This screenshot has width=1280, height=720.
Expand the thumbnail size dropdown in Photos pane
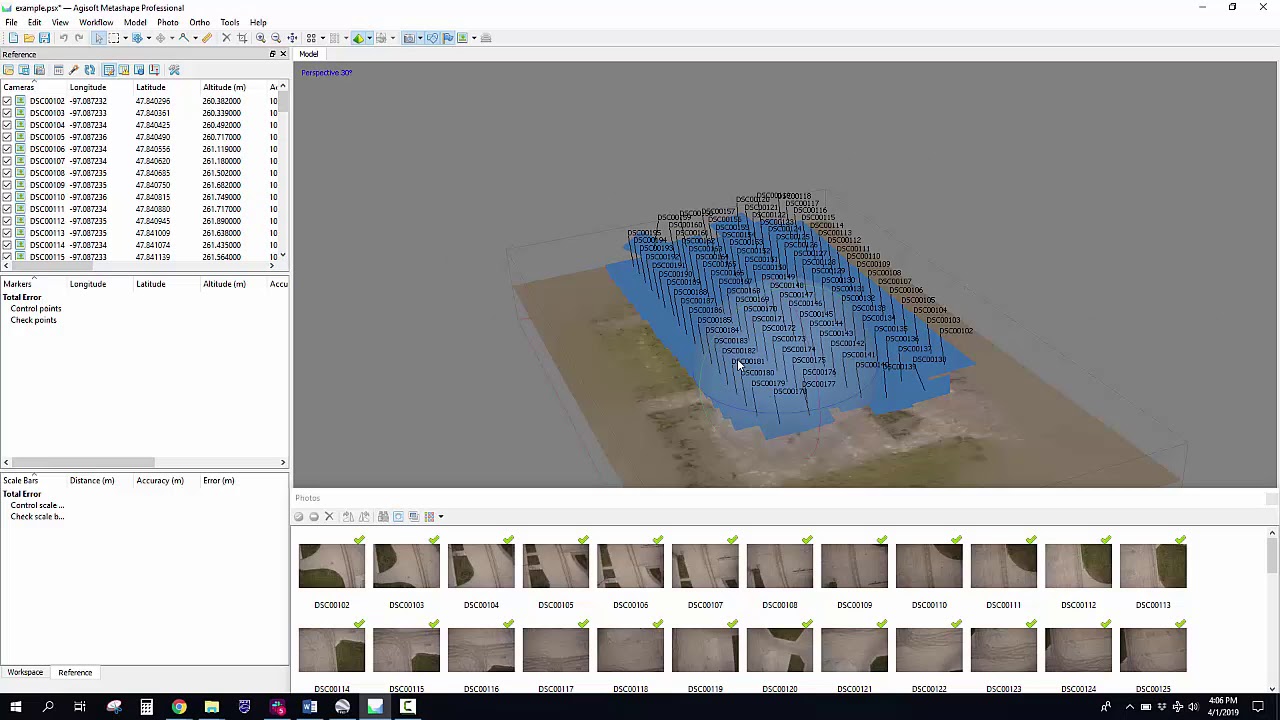pos(440,517)
